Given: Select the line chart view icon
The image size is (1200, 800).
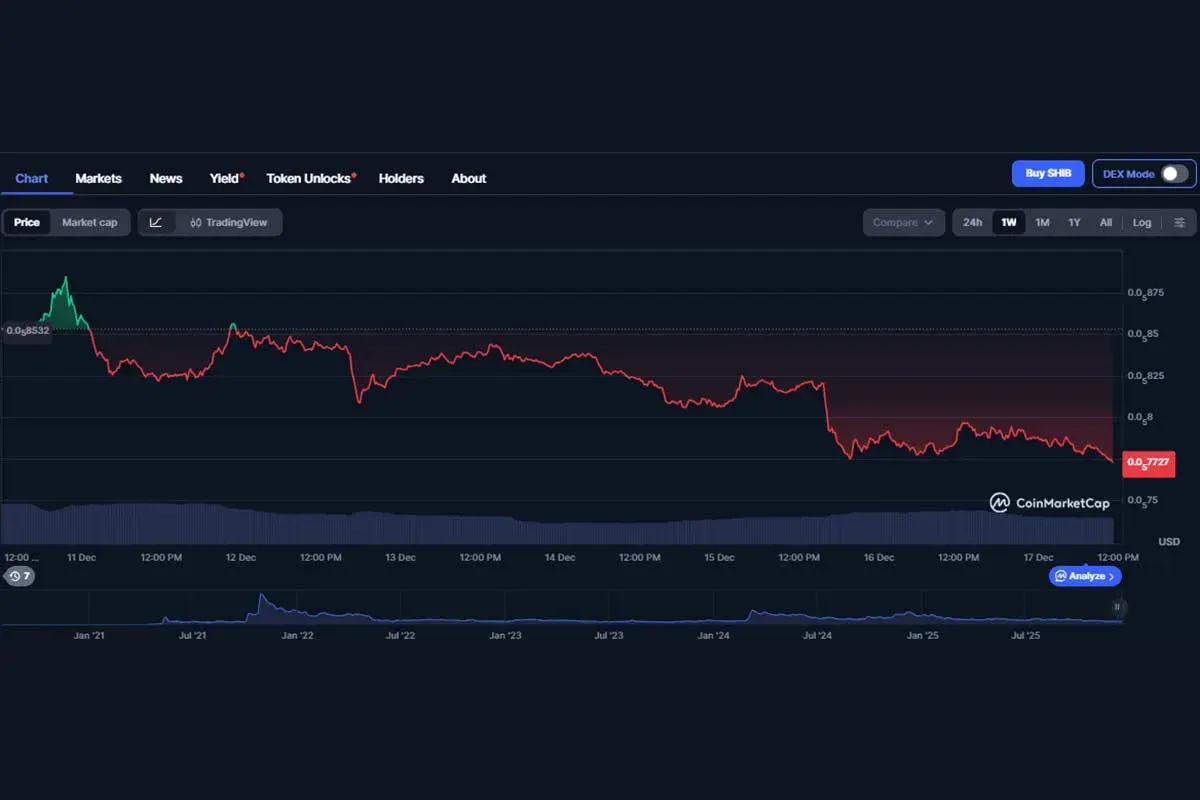Looking at the screenshot, I should (156, 222).
